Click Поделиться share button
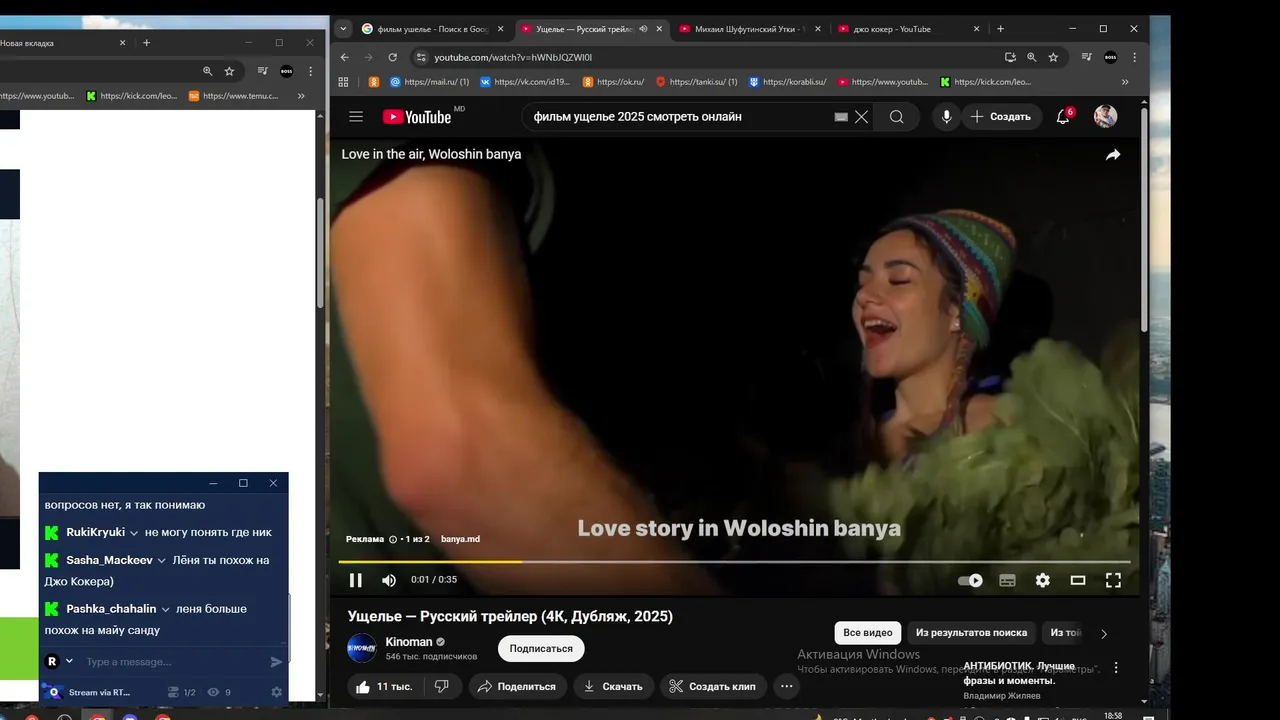 [x=517, y=687]
